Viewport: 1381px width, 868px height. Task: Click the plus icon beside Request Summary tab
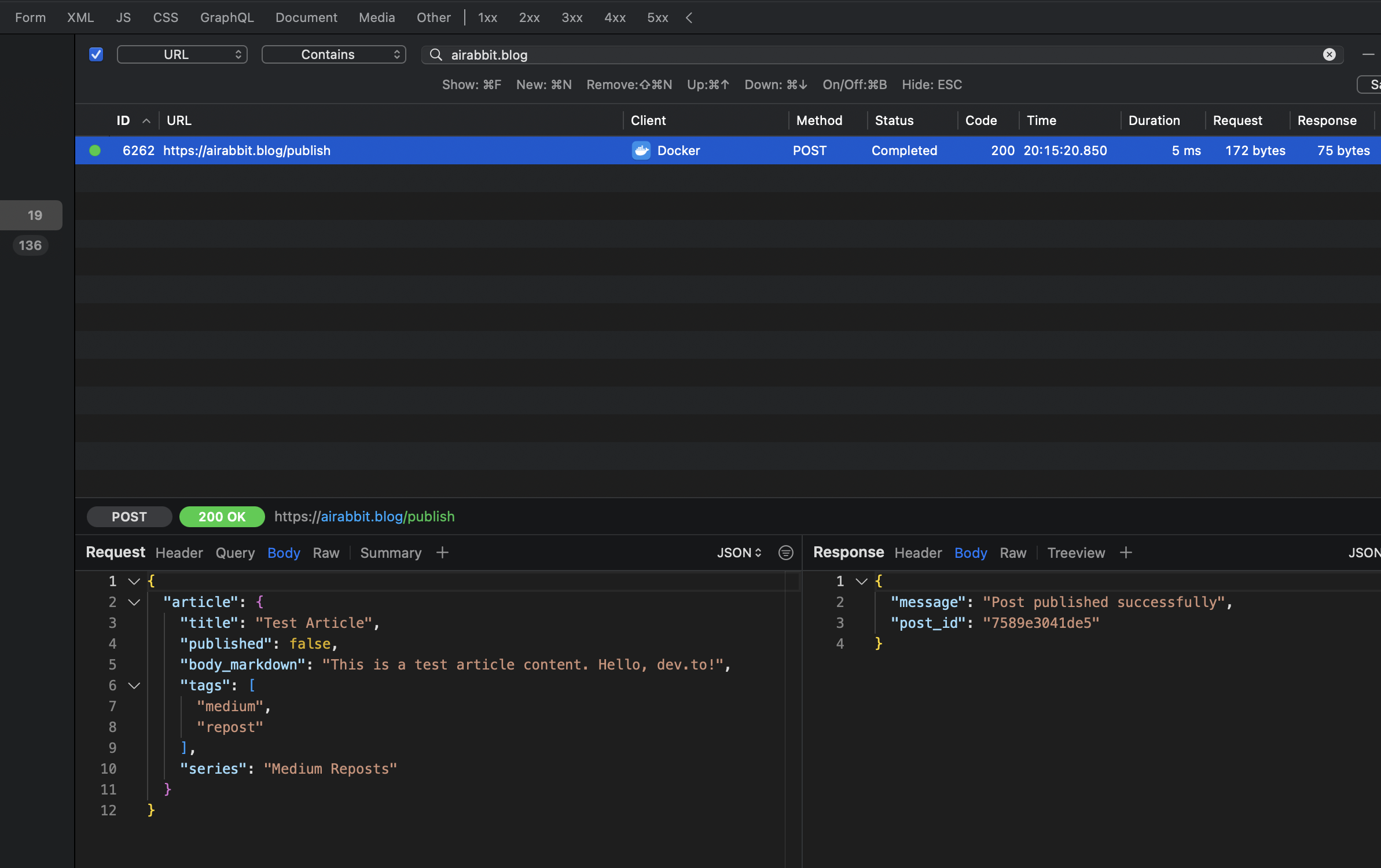point(442,553)
